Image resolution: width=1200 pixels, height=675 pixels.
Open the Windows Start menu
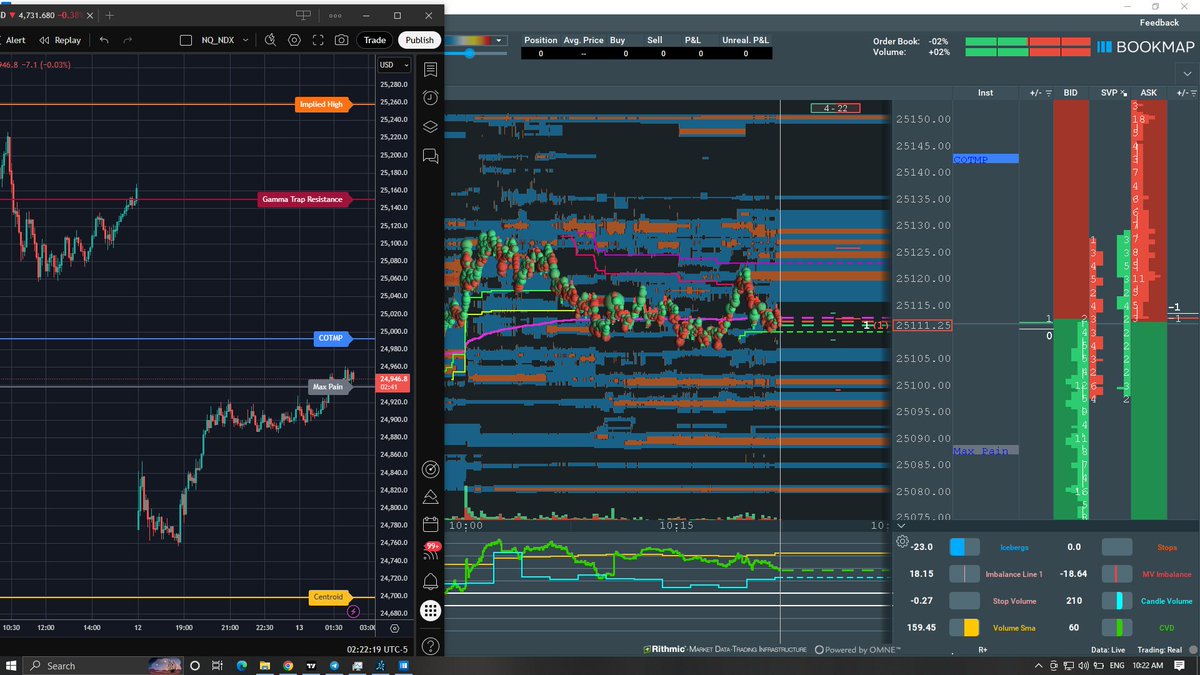coord(10,665)
